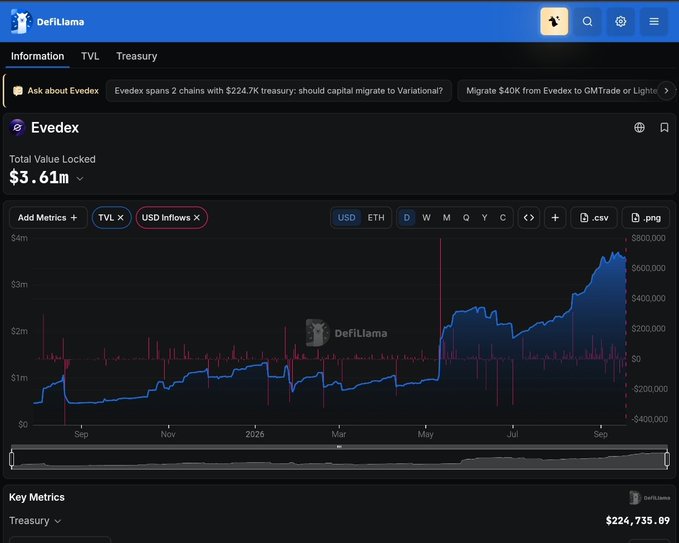Screen dimensions: 679x543
Task: Open the search magnifier icon
Action: (x=587, y=21)
